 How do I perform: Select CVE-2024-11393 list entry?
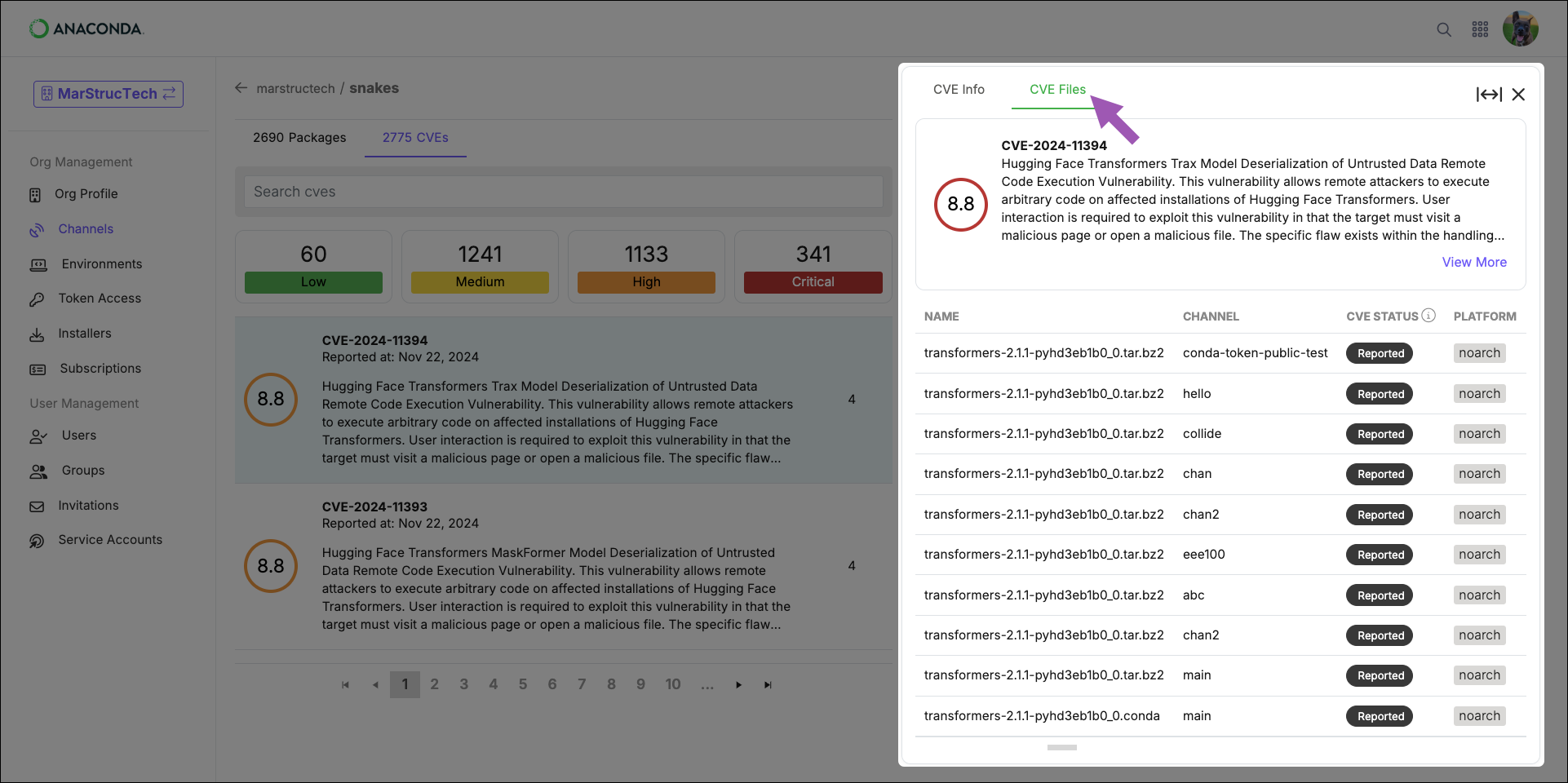click(563, 566)
